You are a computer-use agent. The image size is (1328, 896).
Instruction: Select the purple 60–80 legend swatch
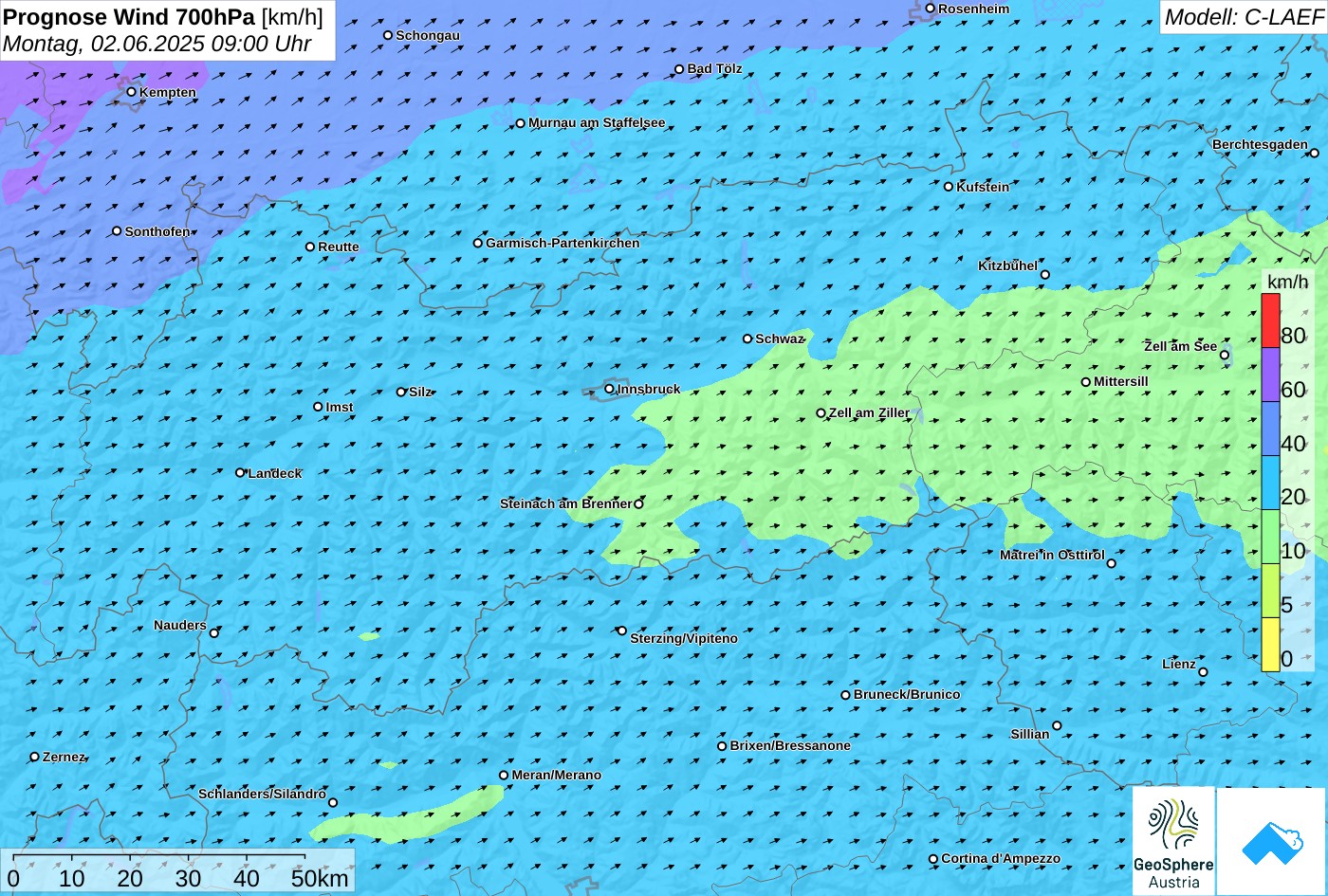[x=1270, y=375]
